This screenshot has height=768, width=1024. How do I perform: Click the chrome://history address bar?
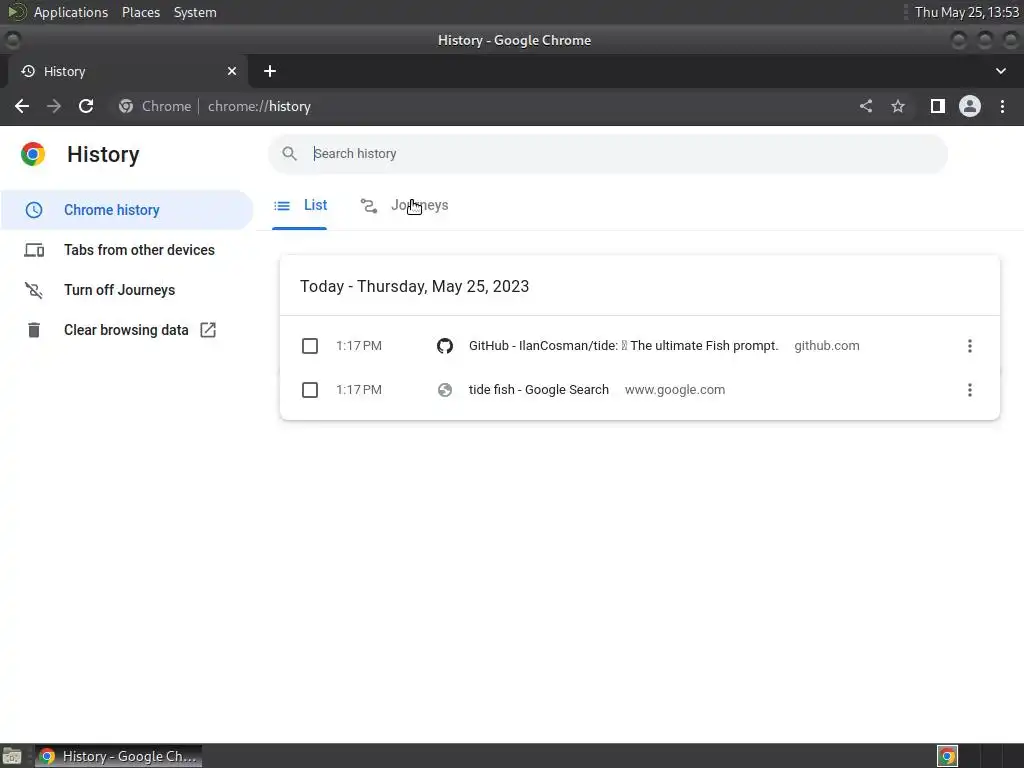[259, 106]
